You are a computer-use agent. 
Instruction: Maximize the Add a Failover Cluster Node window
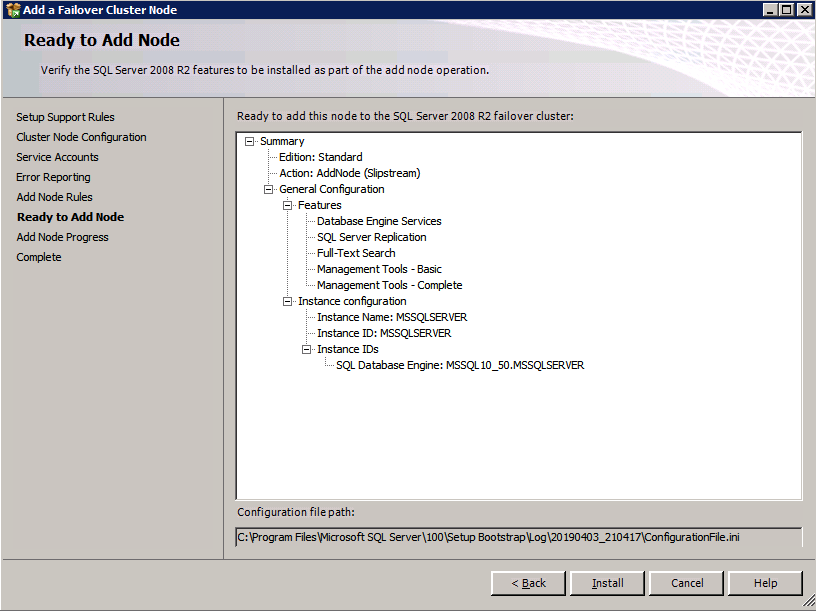(x=787, y=10)
